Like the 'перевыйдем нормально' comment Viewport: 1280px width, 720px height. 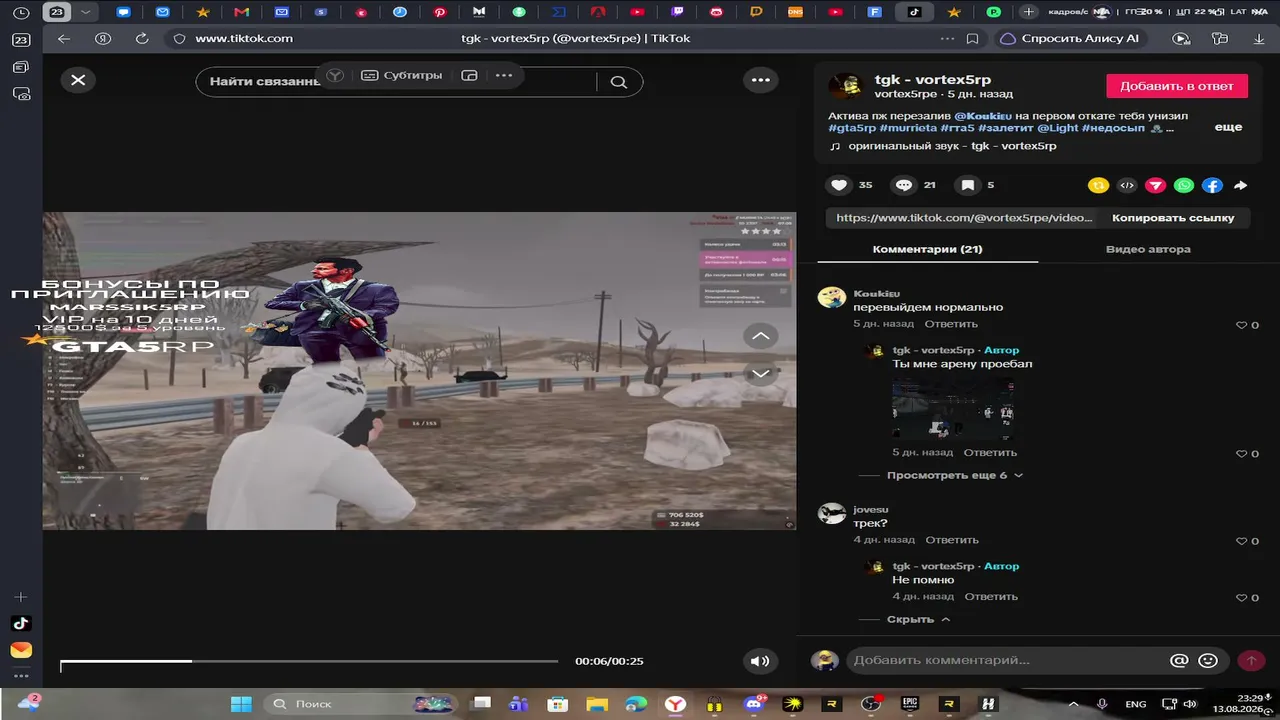point(1242,325)
